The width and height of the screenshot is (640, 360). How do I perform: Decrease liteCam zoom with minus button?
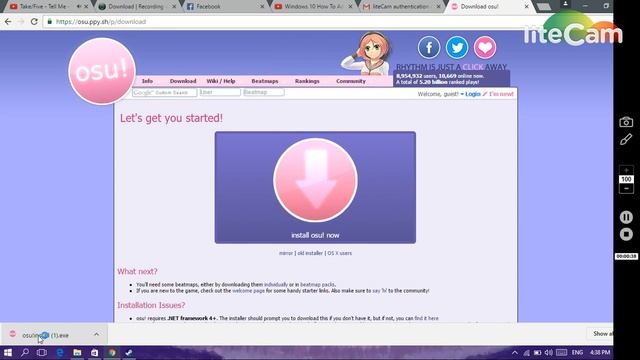click(626, 189)
